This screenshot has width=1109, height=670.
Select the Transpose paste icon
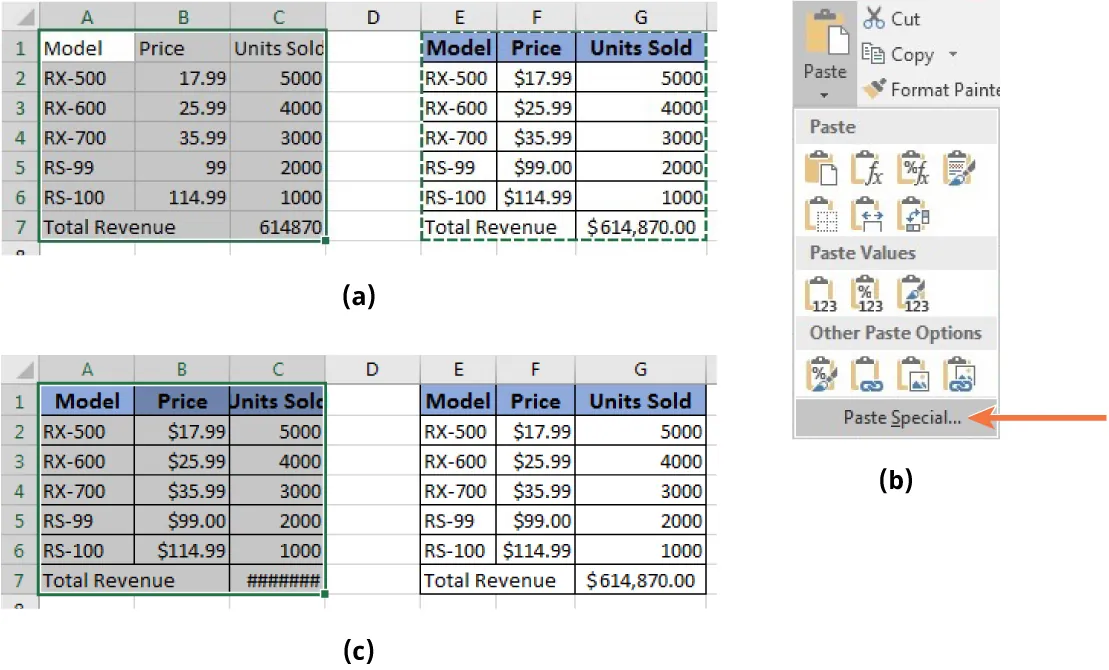912,215
